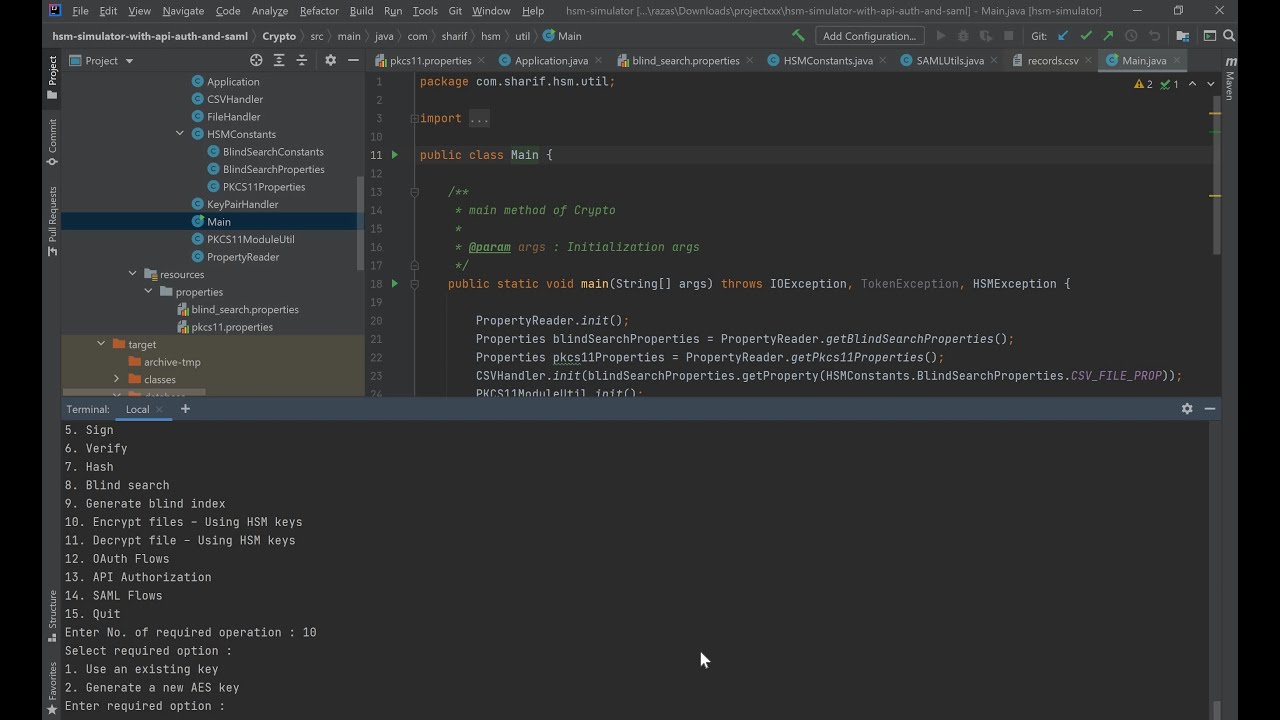Select blind_search.properties file in tree
Viewport: 1280px width, 720px height.
(245, 309)
